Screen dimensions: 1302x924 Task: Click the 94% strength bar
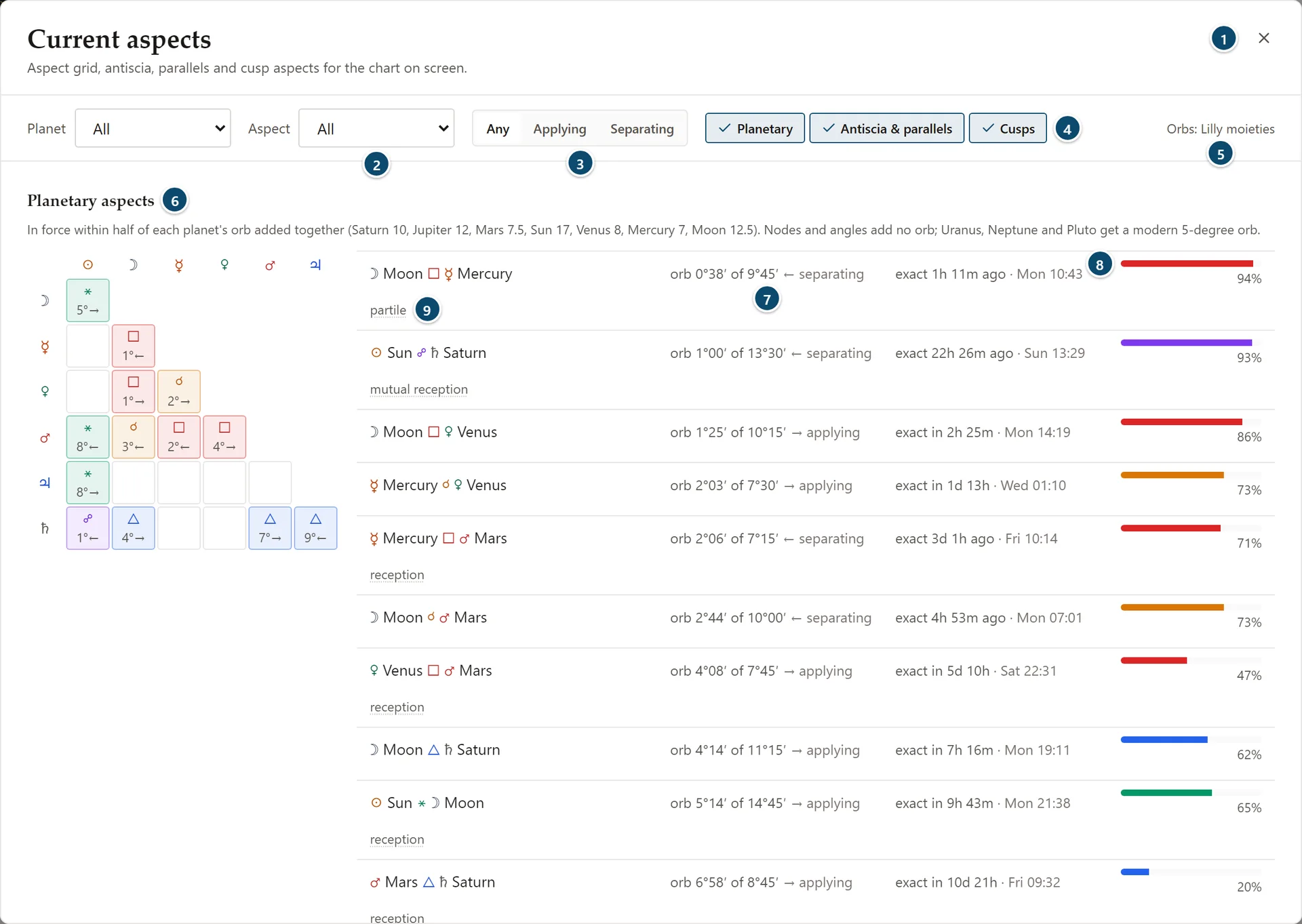1191,263
